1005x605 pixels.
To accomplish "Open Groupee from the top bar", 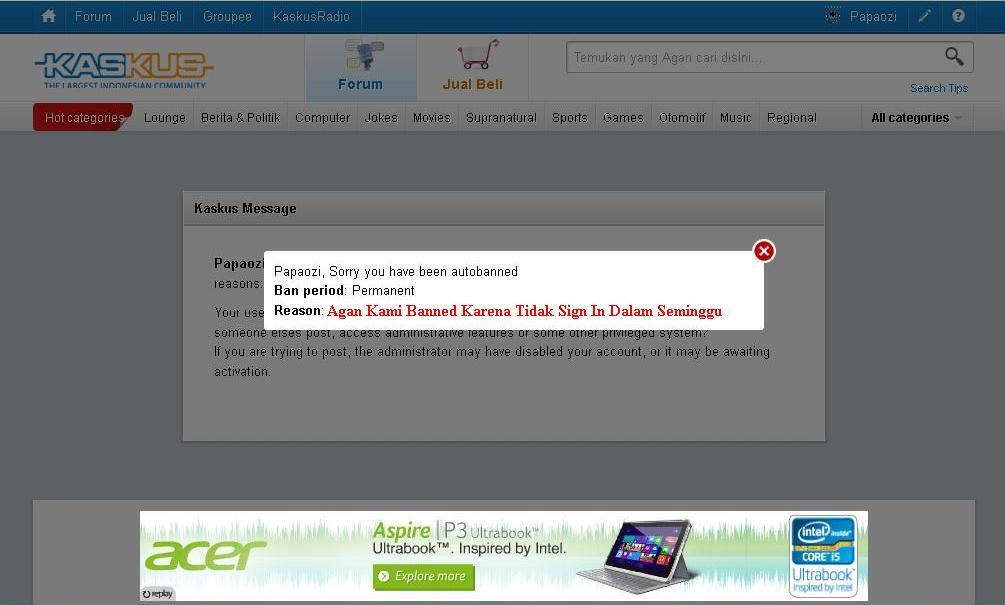I will pyautogui.click(x=227, y=16).
